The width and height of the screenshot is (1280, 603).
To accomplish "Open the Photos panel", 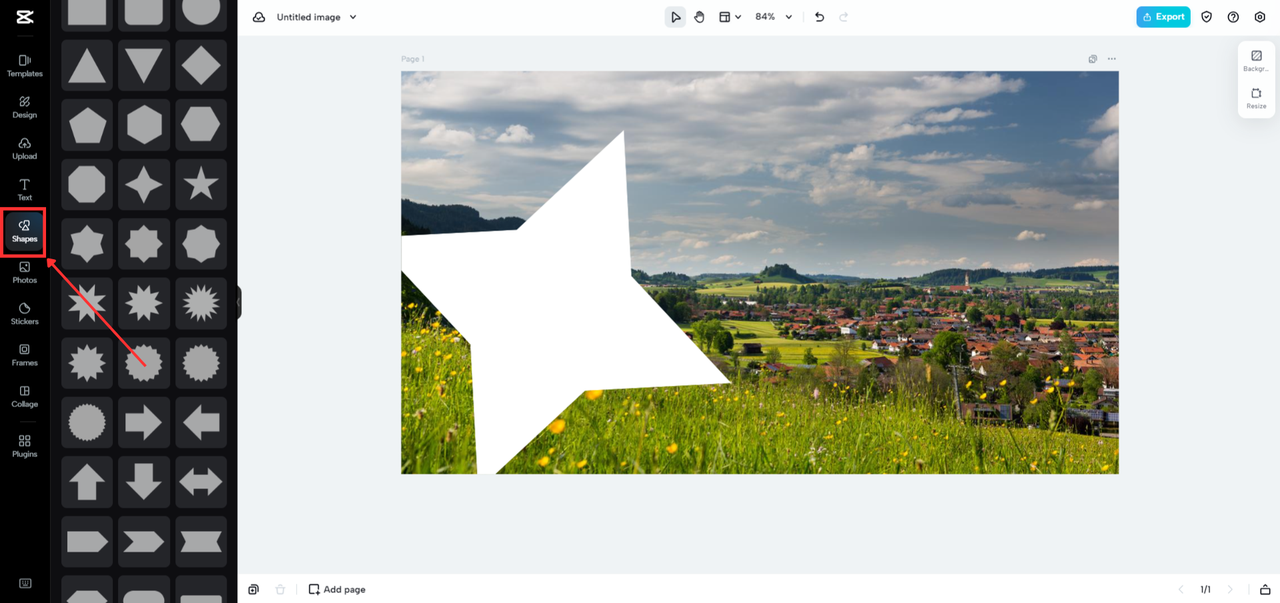I will [24, 272].
